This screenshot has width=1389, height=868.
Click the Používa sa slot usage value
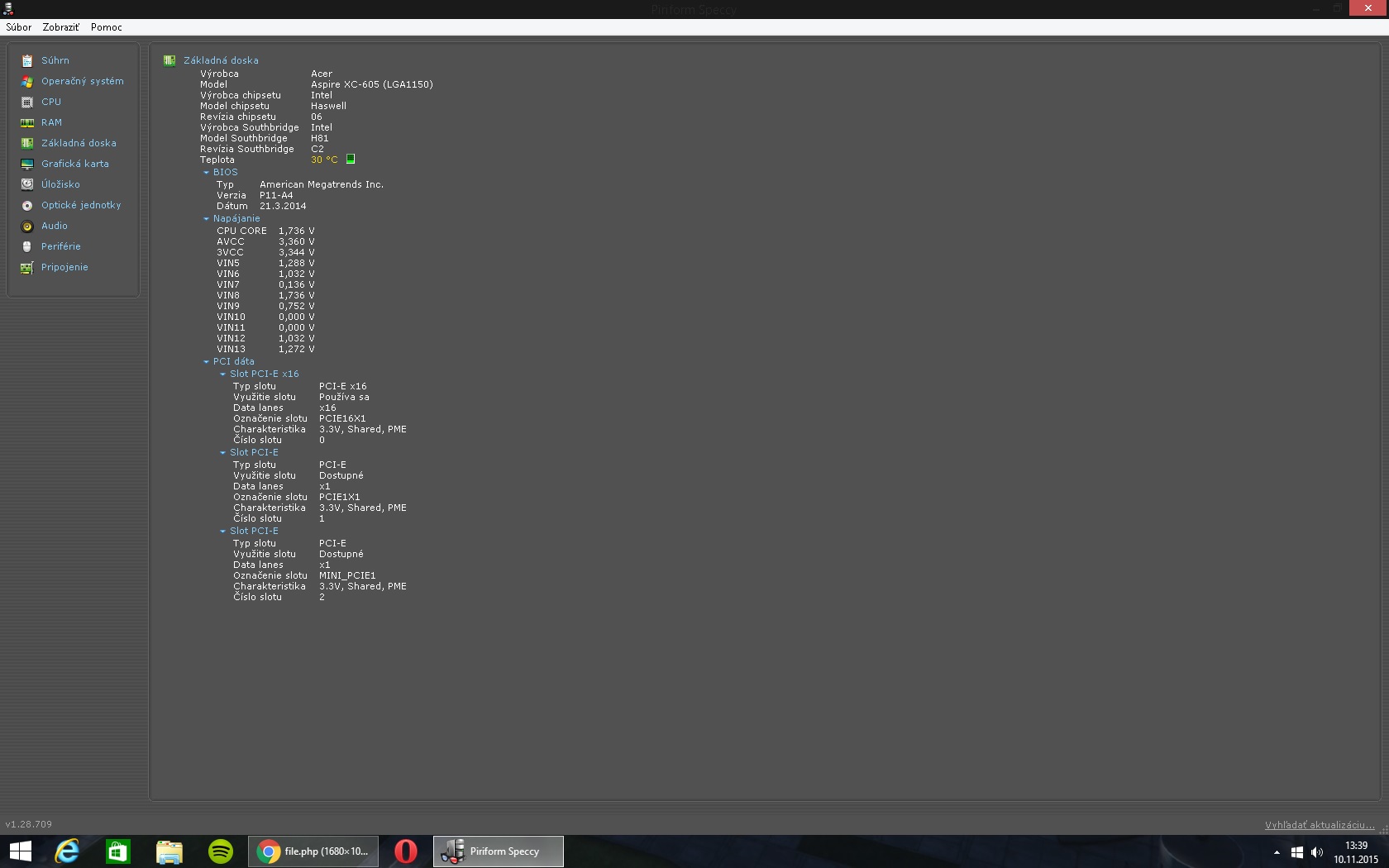pos(344,397)
